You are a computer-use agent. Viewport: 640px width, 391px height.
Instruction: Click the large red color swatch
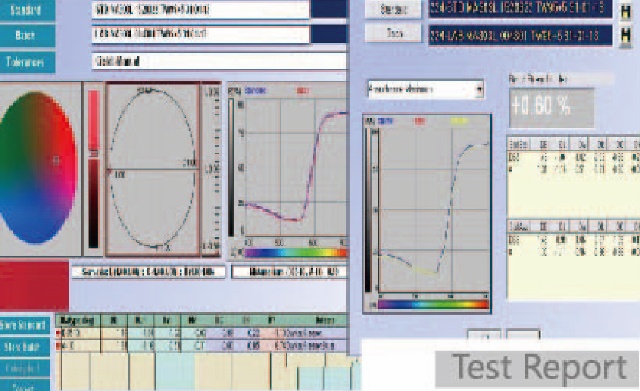[34, 286]
